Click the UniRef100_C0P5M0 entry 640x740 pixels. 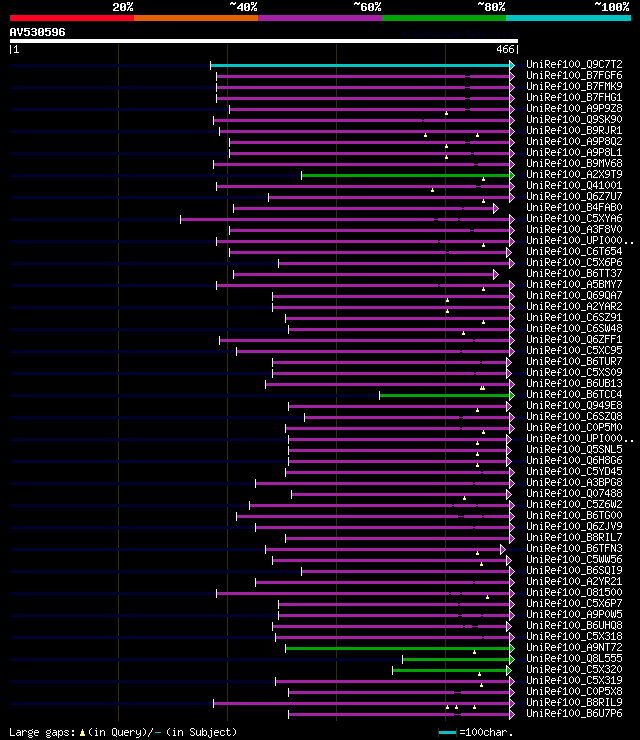tap(574, 428)
